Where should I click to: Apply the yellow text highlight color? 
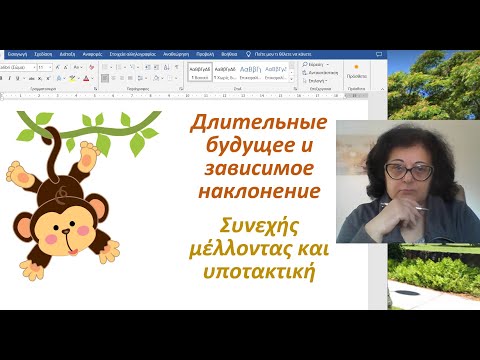(72, 78)
